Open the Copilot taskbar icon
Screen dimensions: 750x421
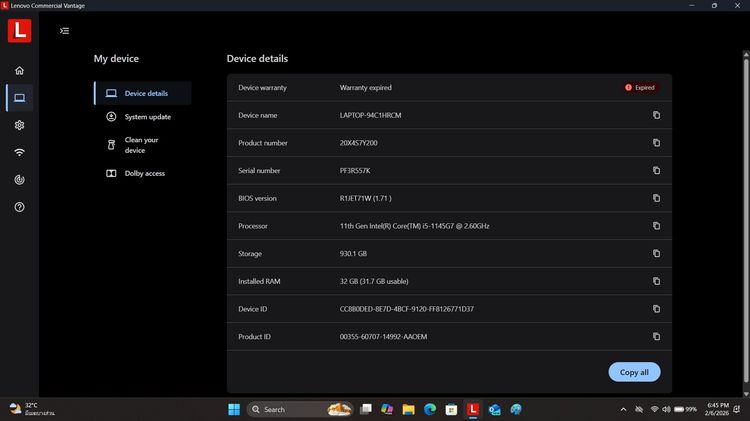pyautogui.click(x=387, y=410)
